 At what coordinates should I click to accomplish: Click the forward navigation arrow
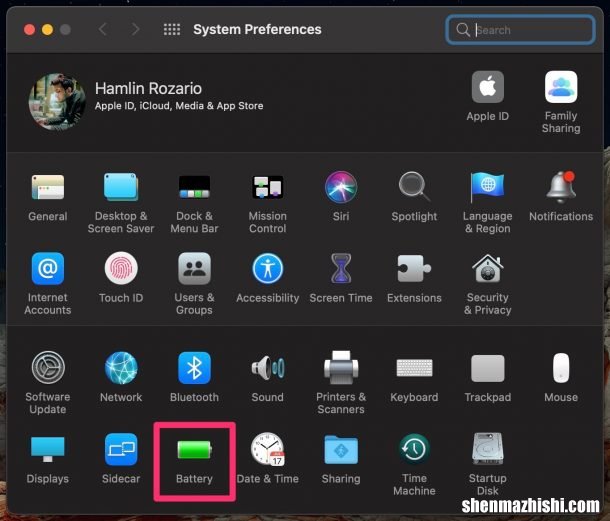(x=135, y=30)
